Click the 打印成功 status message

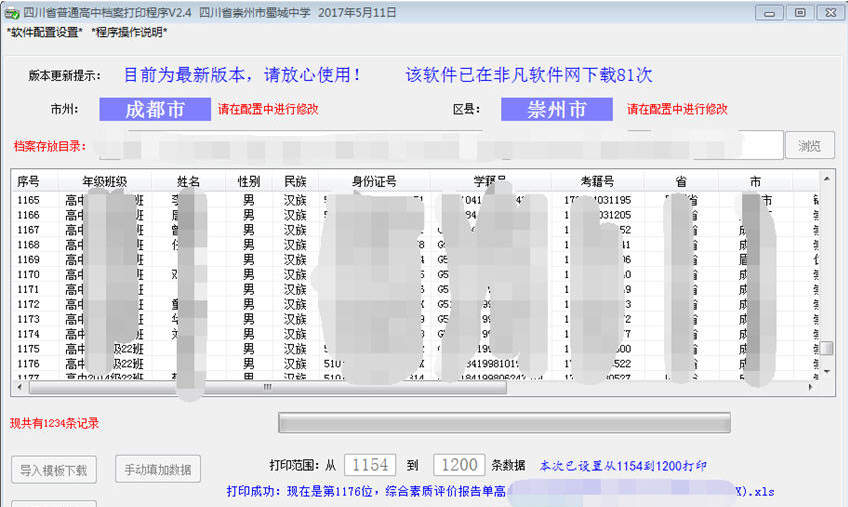[500, 491]
